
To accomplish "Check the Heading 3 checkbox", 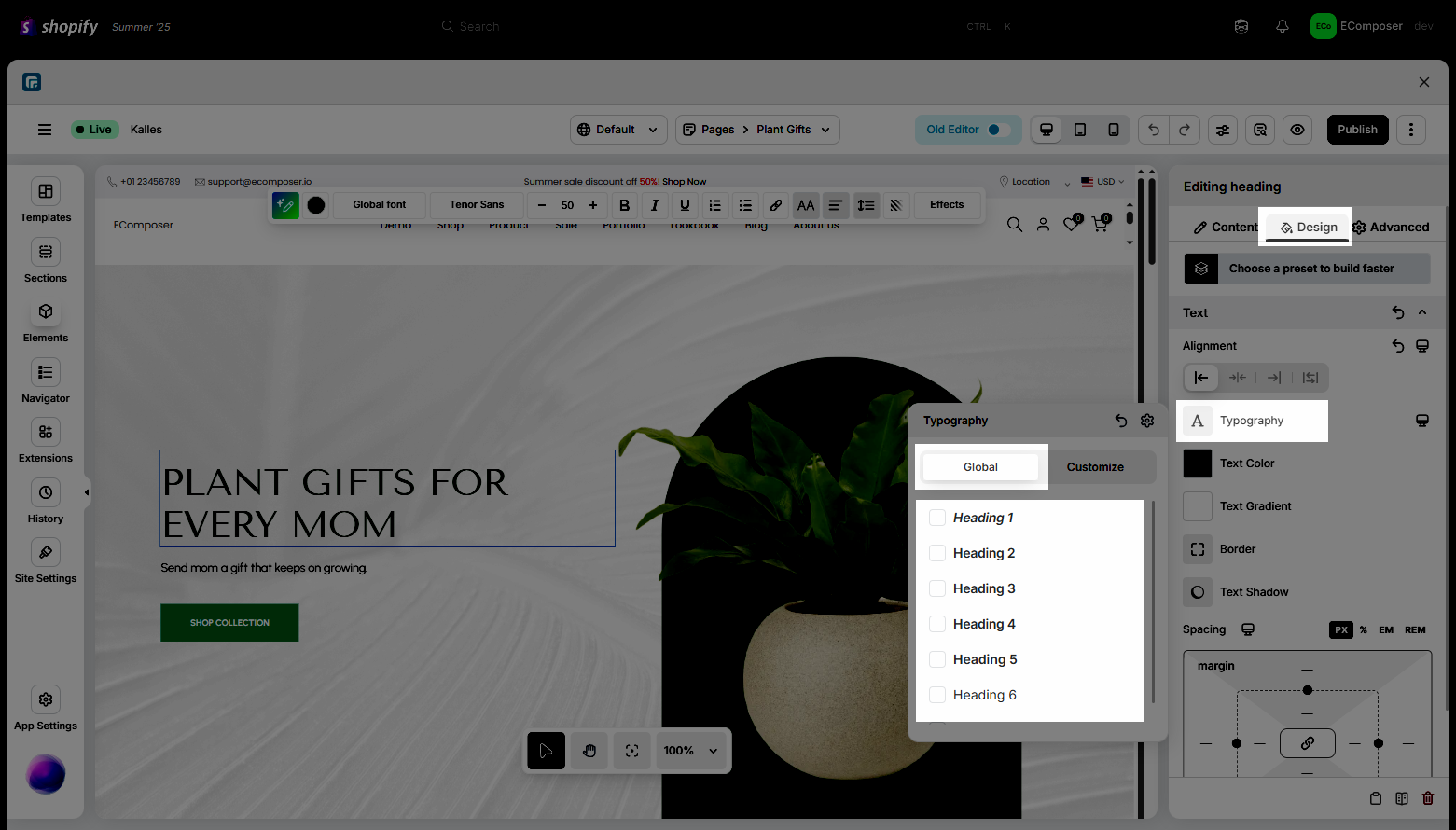I will point(937,588).
